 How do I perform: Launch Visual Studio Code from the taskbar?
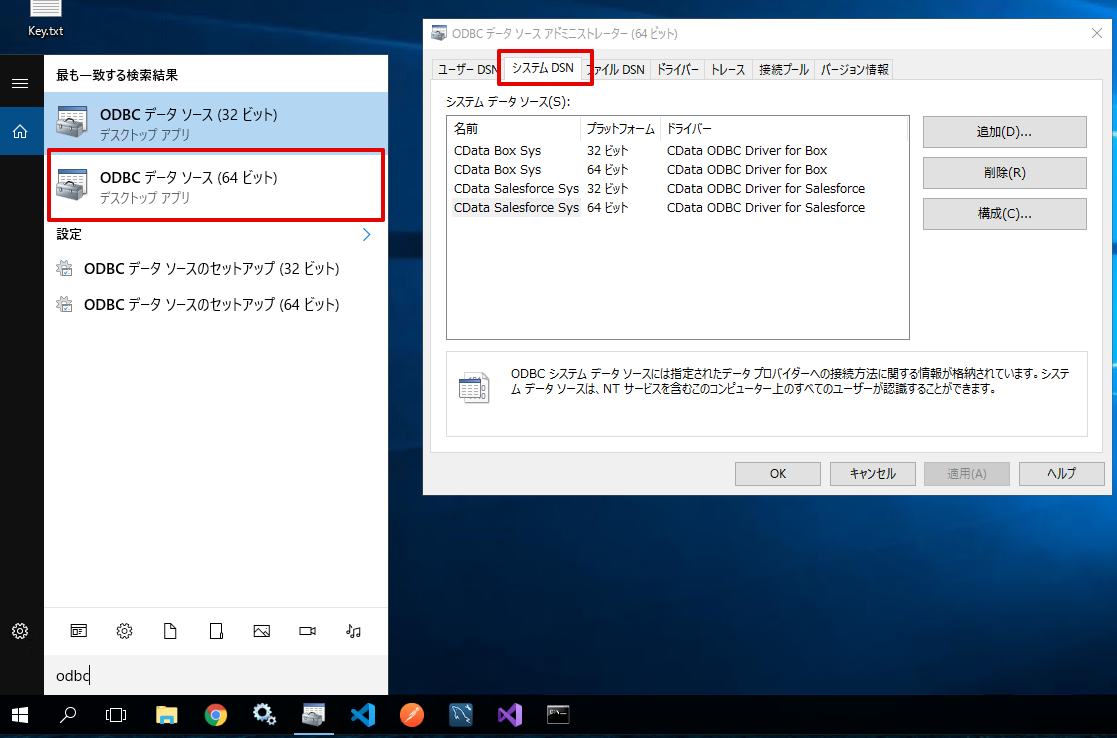coord(363,714)
